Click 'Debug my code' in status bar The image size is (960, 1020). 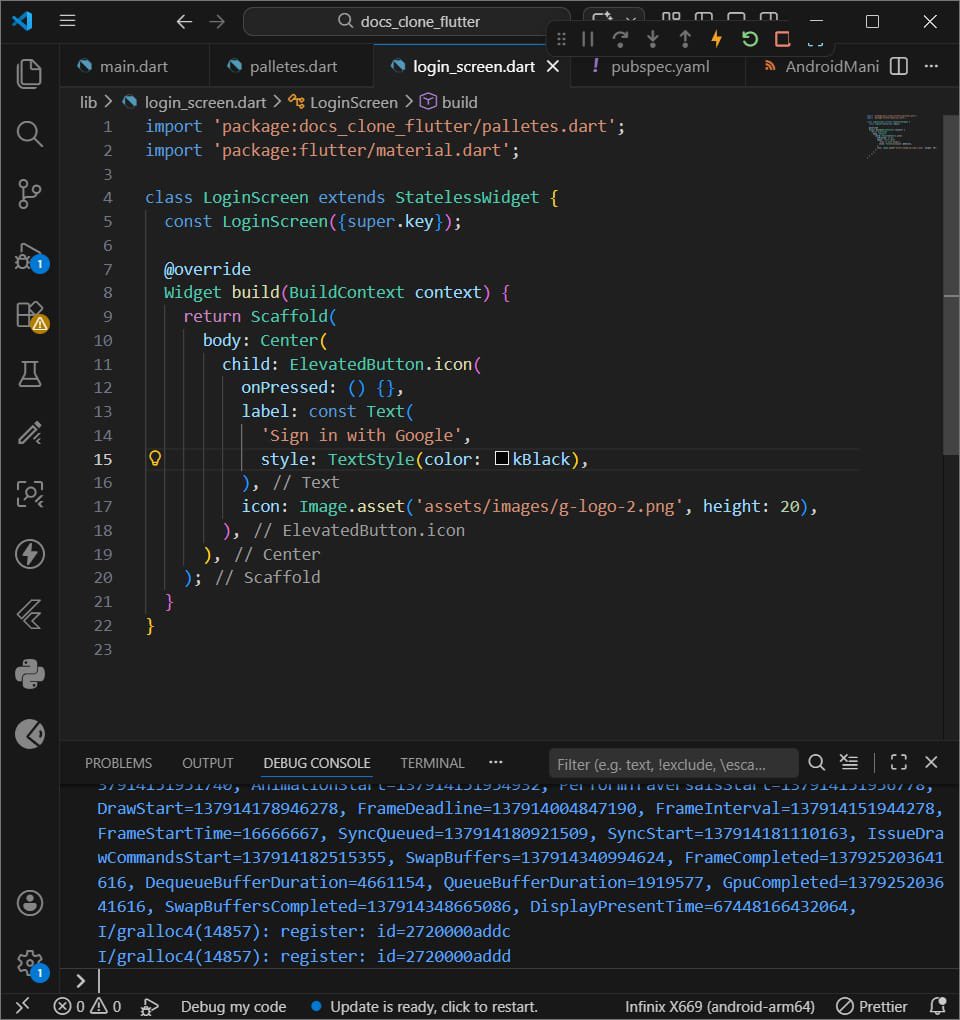[x=233, y=1006]
